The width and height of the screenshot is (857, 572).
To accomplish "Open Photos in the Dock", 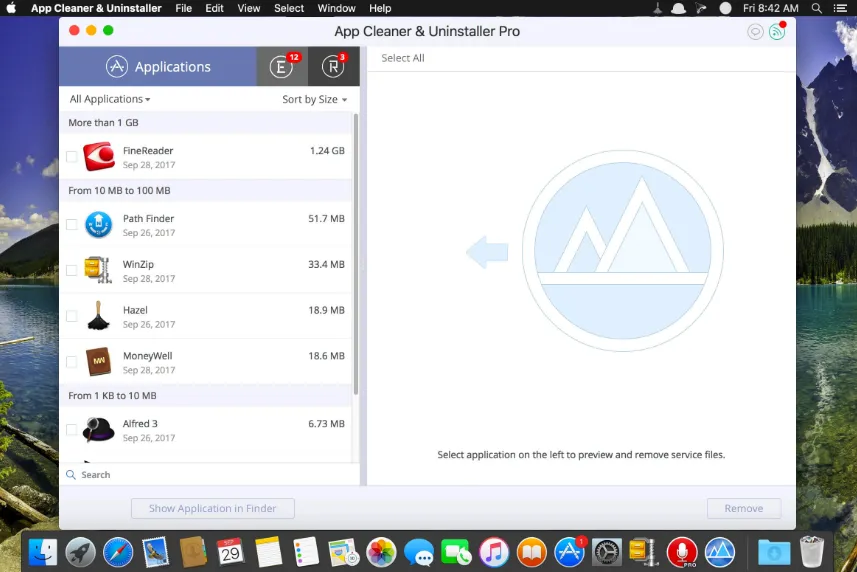I will click(x=381, y=552).
